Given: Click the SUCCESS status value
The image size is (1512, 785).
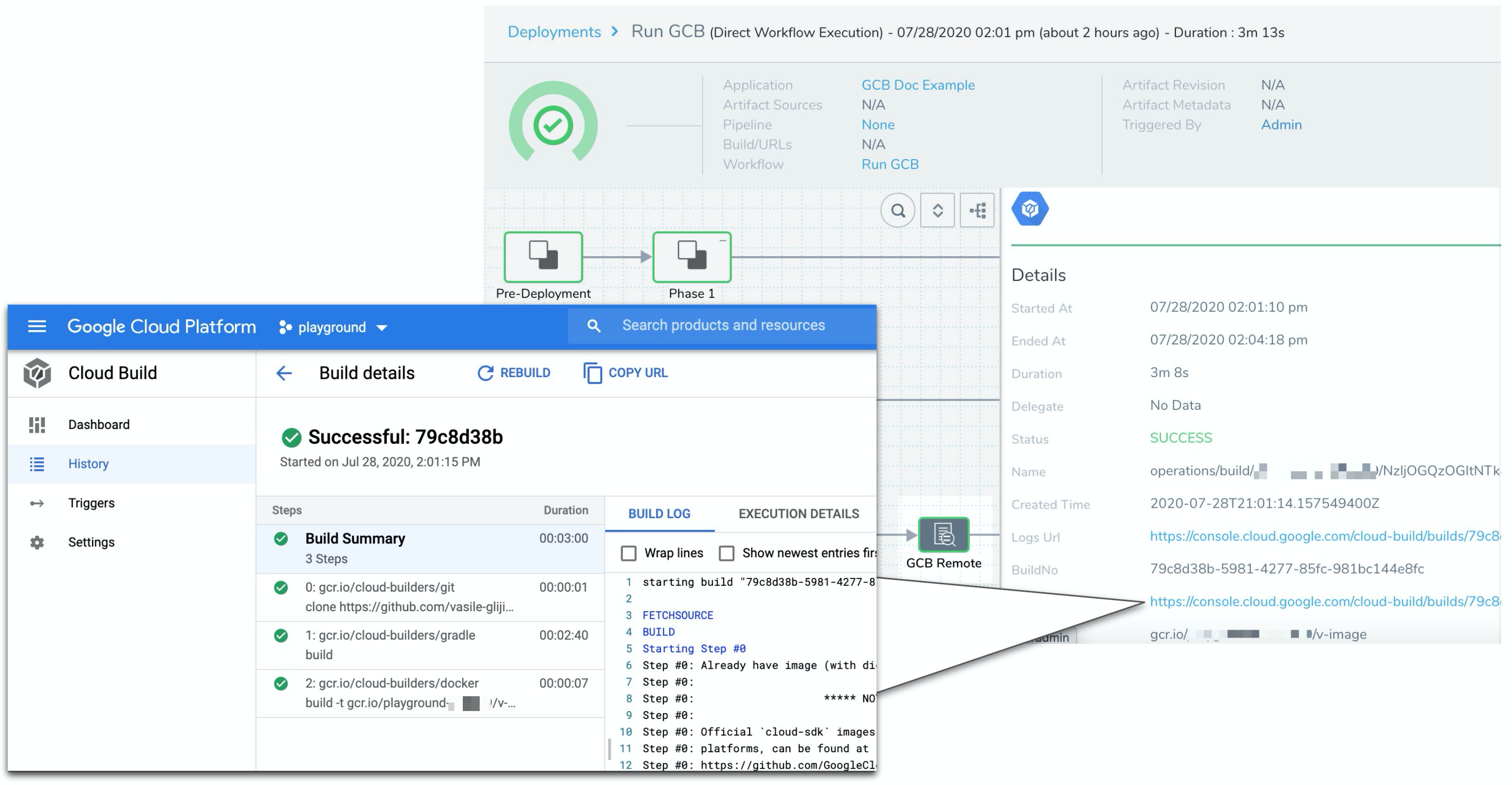Looking at the screenshot, I should [x=1180, y=438].
